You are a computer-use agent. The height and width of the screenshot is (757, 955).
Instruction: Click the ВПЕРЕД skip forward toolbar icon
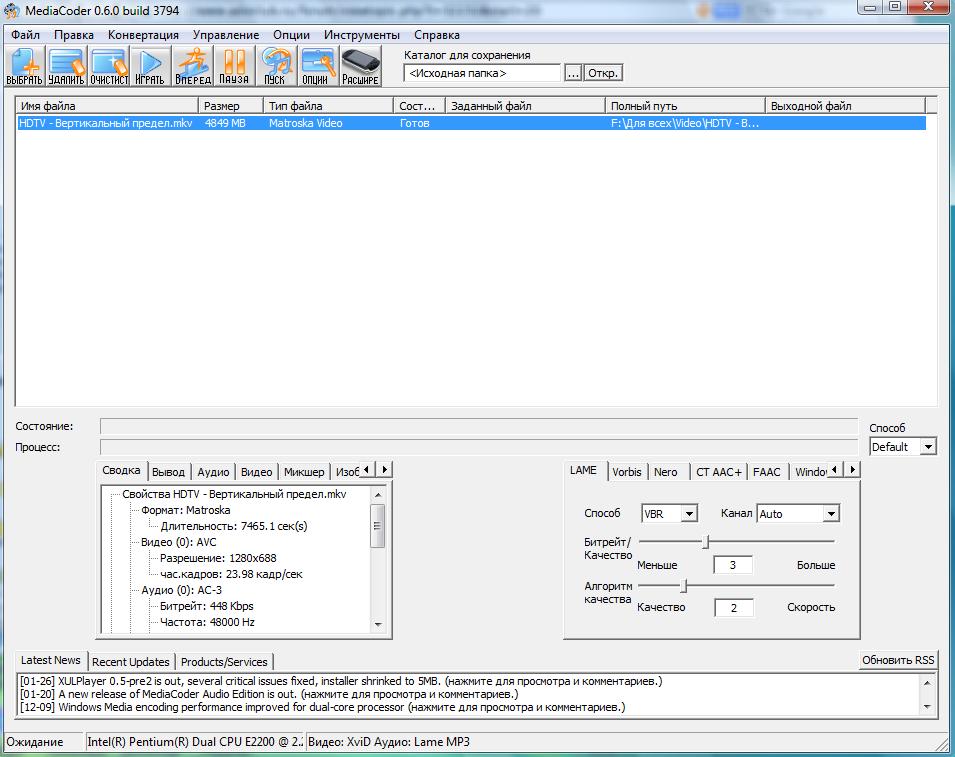(192, 66)
